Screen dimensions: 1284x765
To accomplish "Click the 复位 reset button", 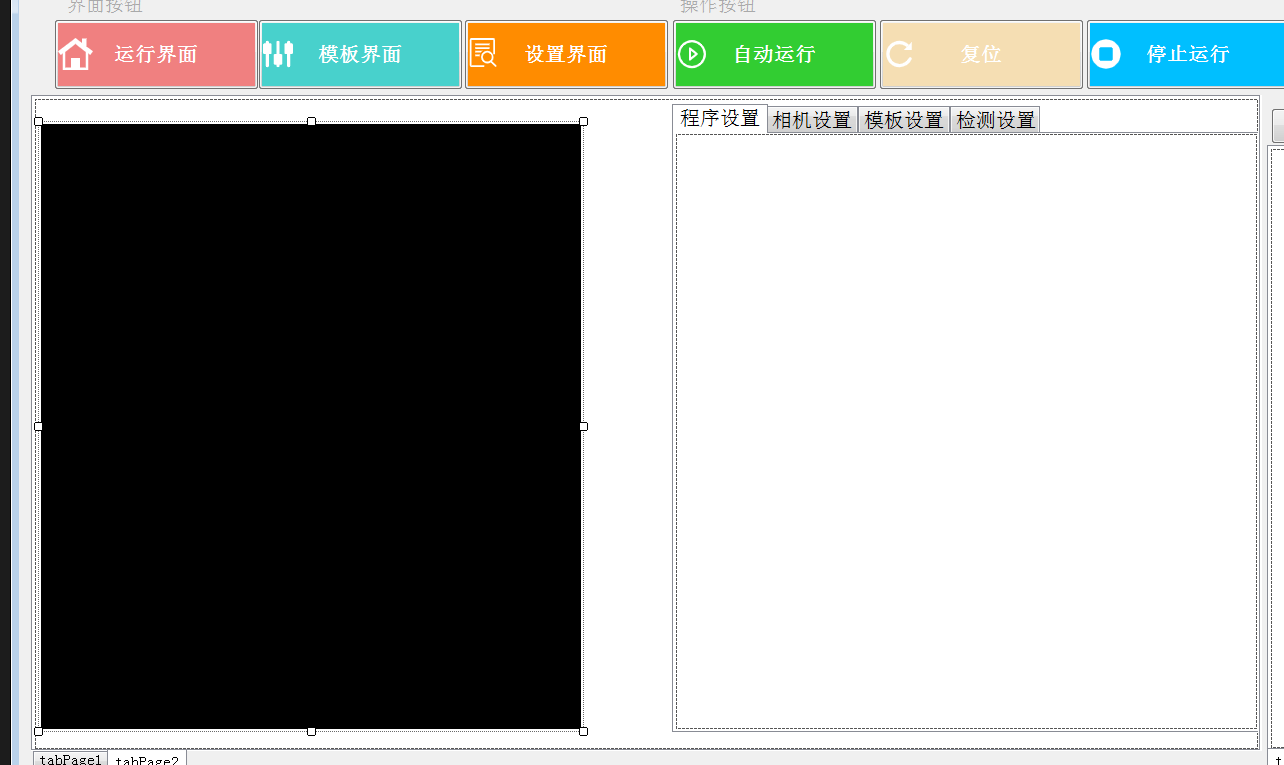I will pos(981,54).
